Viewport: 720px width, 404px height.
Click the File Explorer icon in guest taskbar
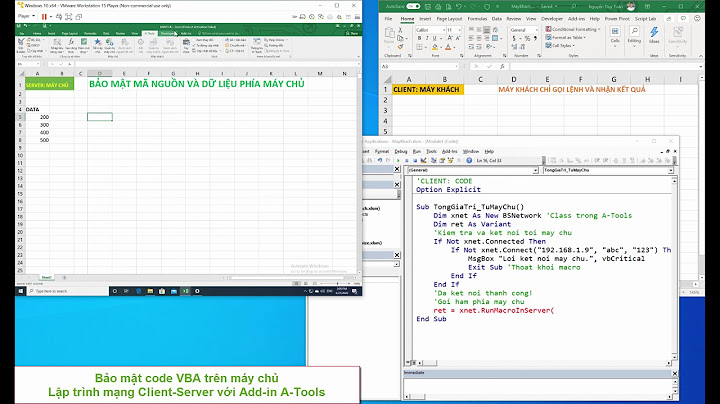coord(150,291)
